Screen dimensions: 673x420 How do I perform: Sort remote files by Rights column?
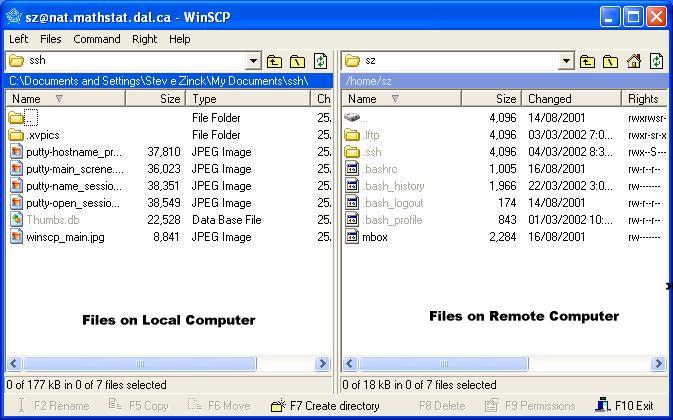645,99
